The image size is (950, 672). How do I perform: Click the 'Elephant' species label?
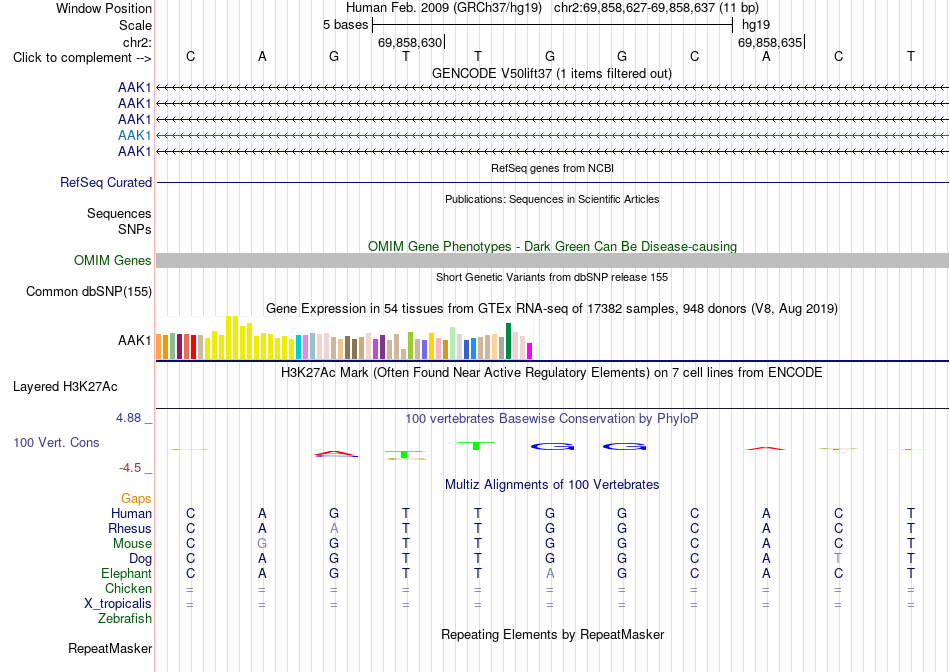126,573
